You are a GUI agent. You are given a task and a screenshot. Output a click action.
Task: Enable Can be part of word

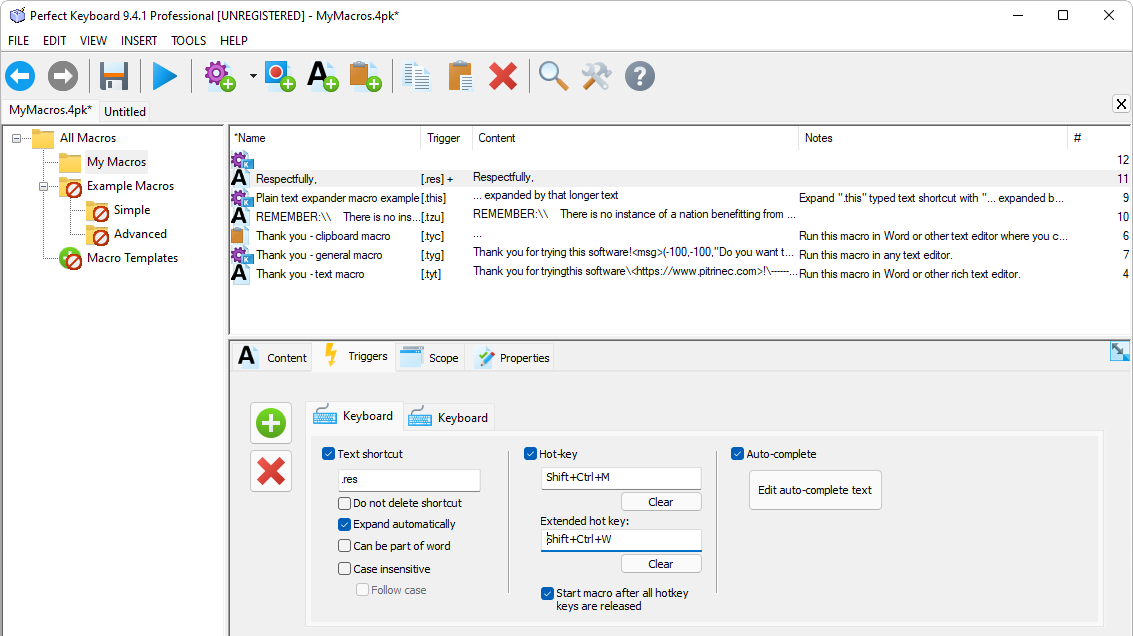(345, 546)
